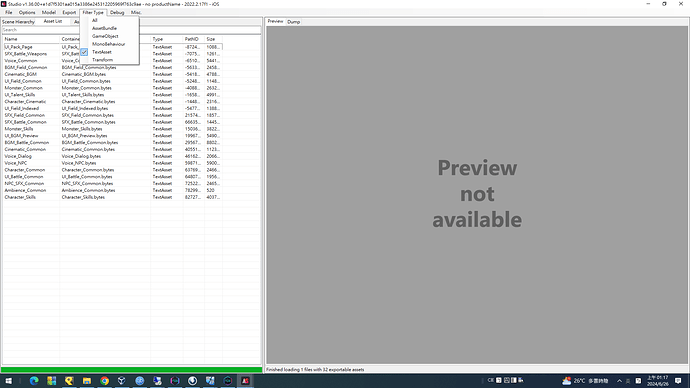Open the Options menu
This screenshot has width=690, height=388.
(27, 12)
